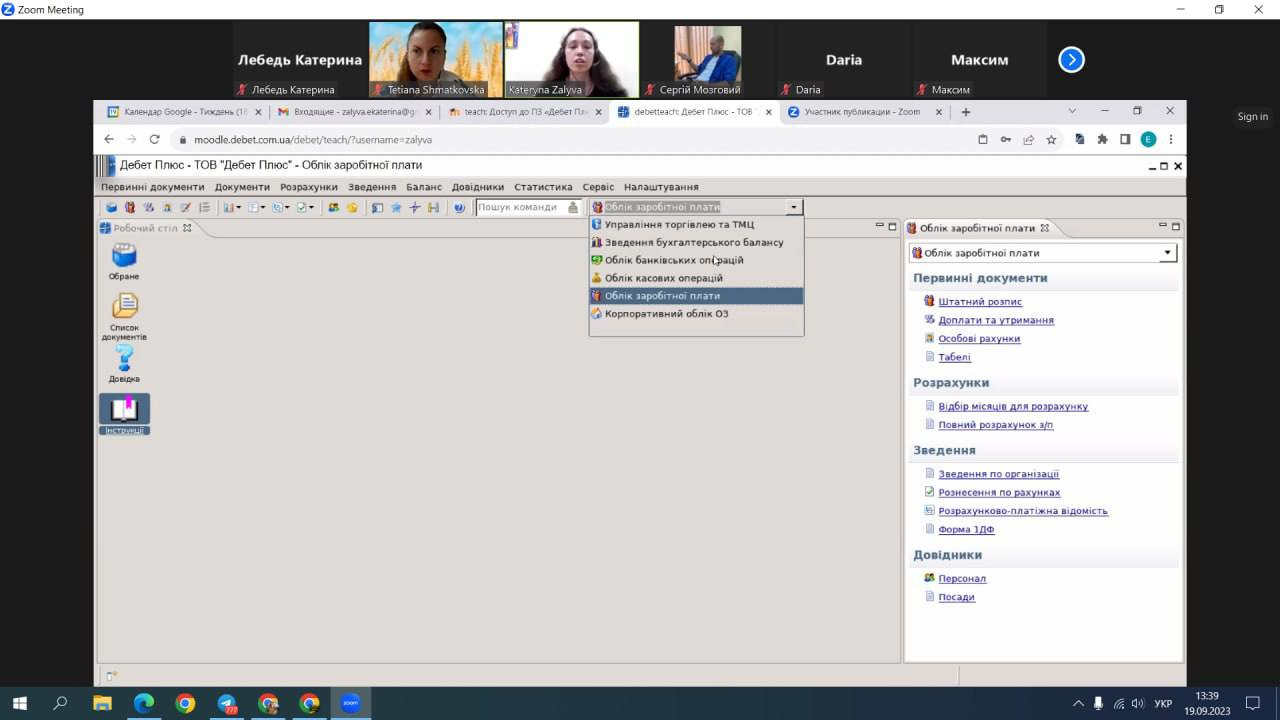This screenshot has height=720, width=1280.
Task: Click the Zoom participants next arrow
Action: [x=1071, y=60]
